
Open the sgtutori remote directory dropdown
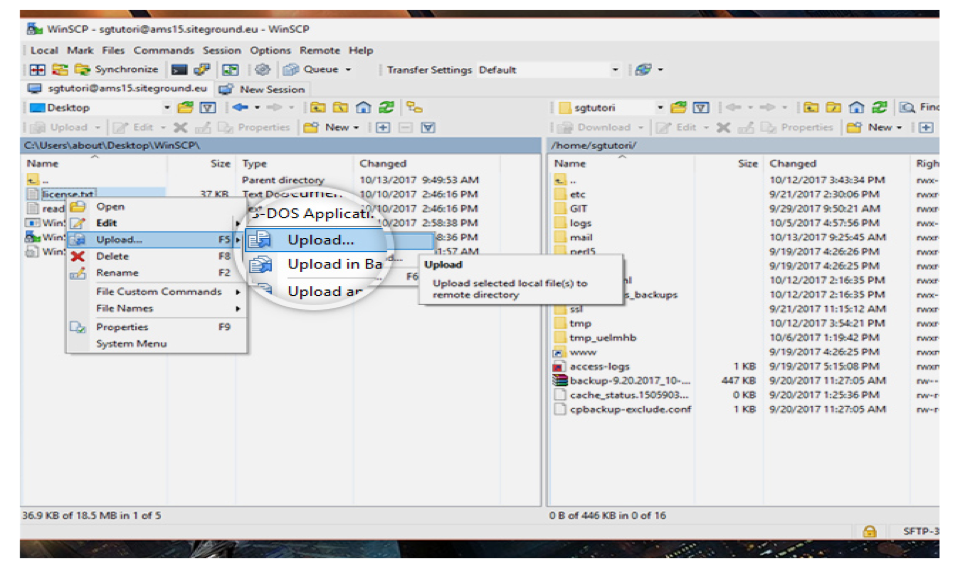[x=661, y=108]
